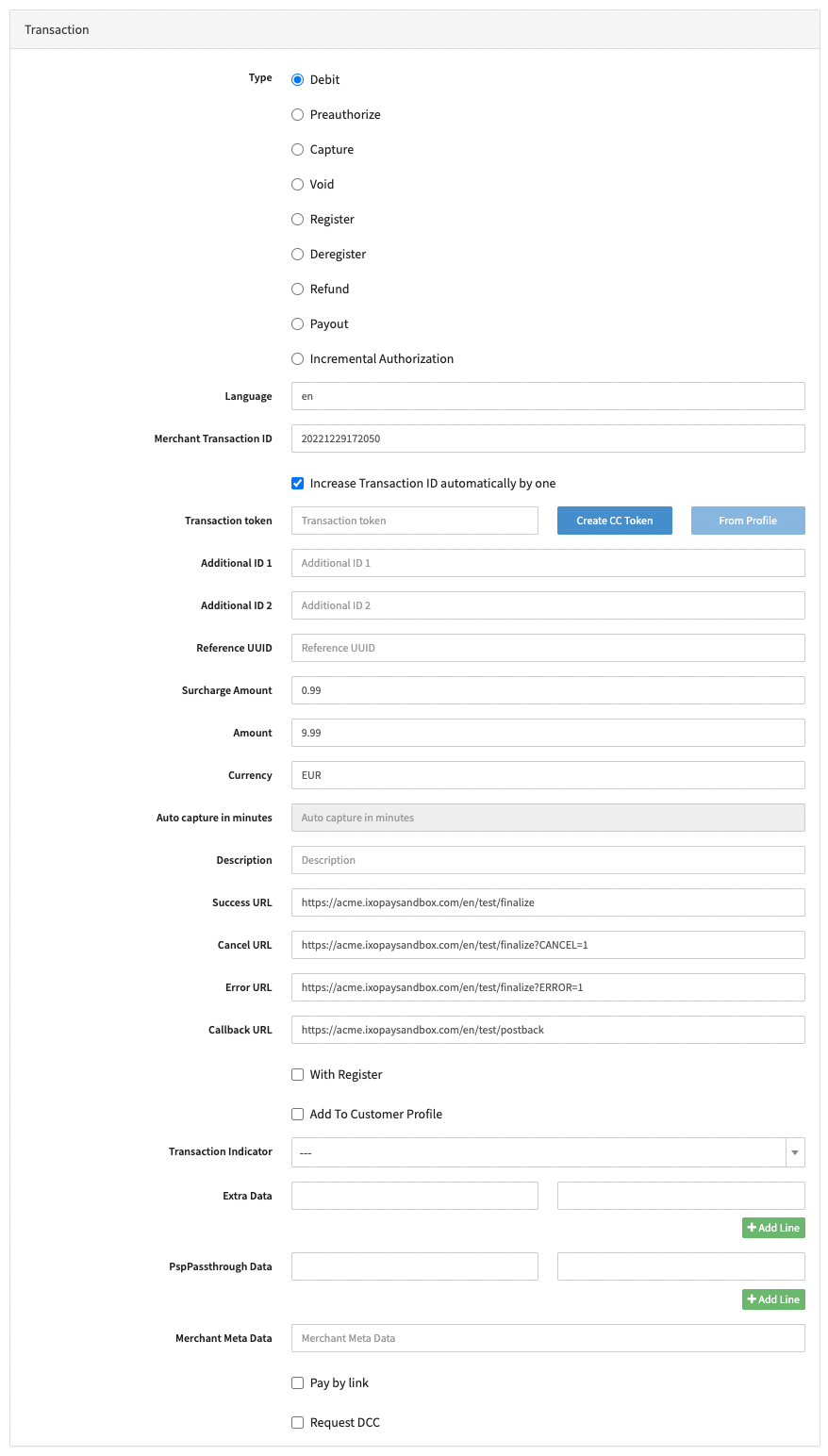Viewport: 828px width, 1456px height.
Task: Check the Request DCC option
Action: click(297, 1422)
